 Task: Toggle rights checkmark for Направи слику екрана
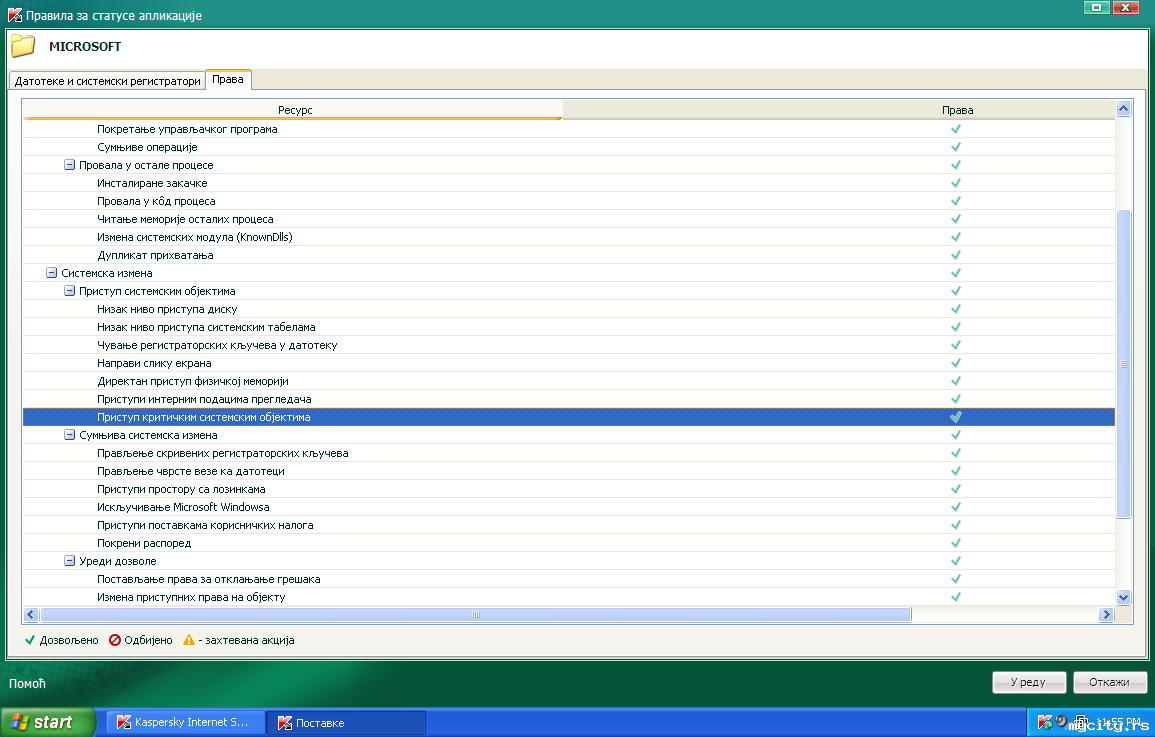pyautogui.click(x=956, y=363)
